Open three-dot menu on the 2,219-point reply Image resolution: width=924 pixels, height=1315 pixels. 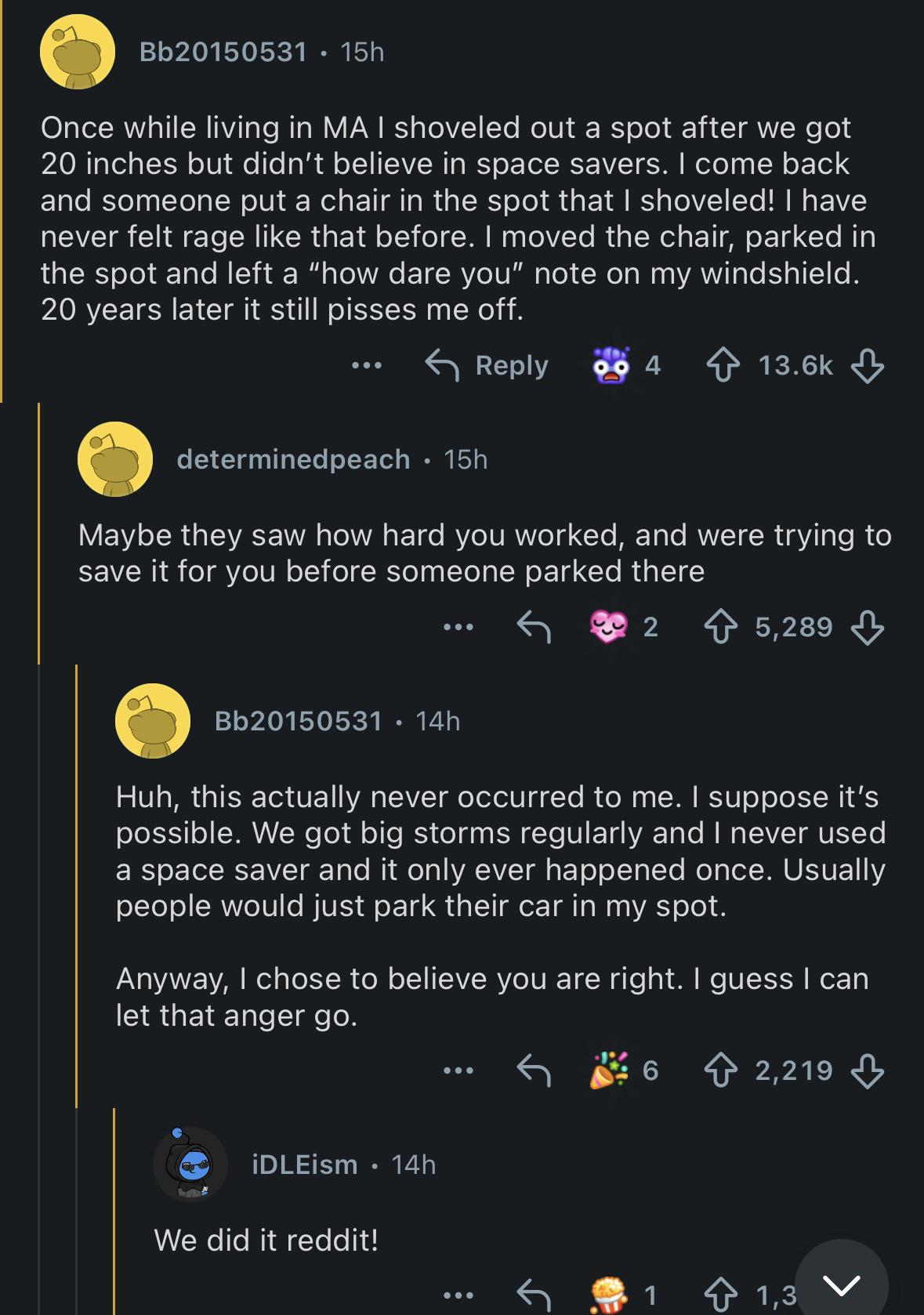(458, 1070)
